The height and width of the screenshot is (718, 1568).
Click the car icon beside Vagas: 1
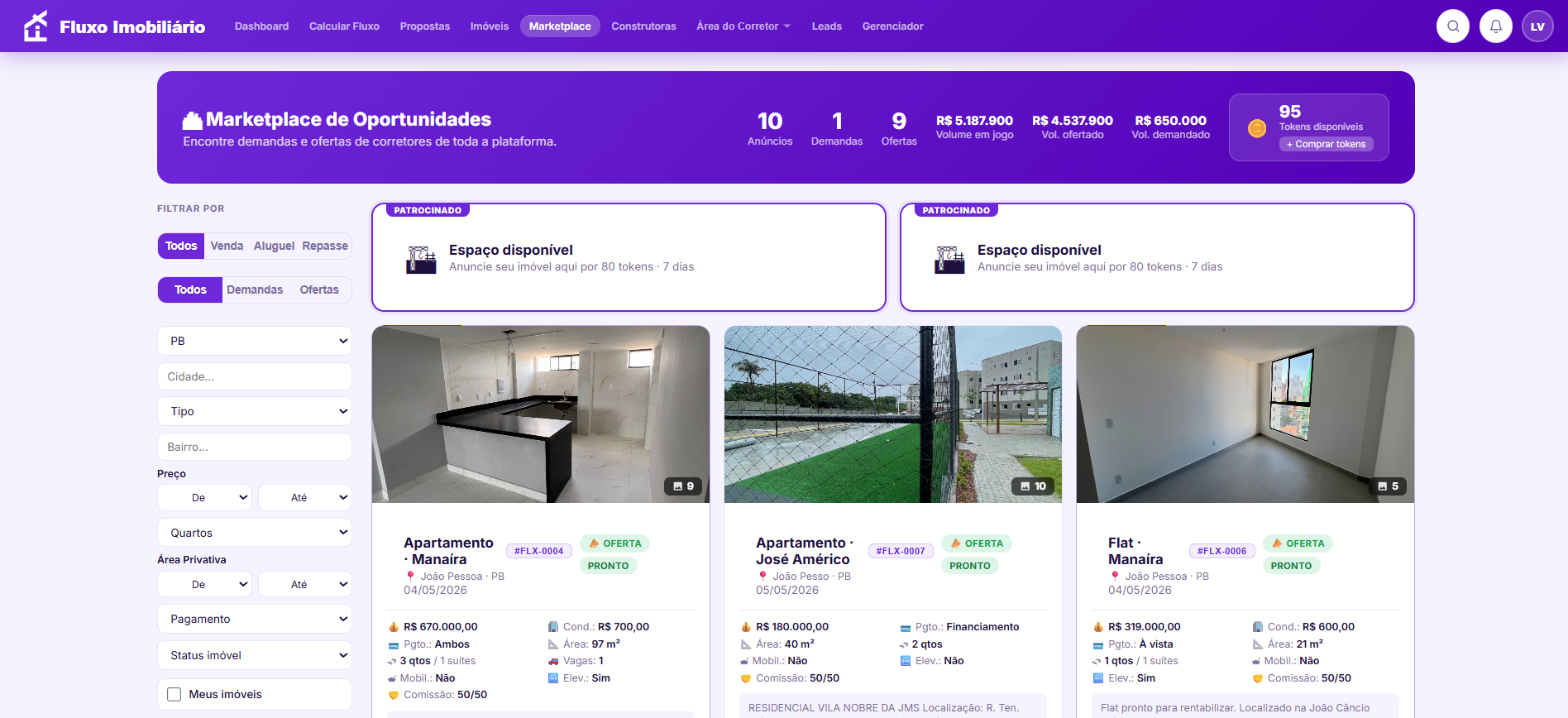tap(553, 661)
